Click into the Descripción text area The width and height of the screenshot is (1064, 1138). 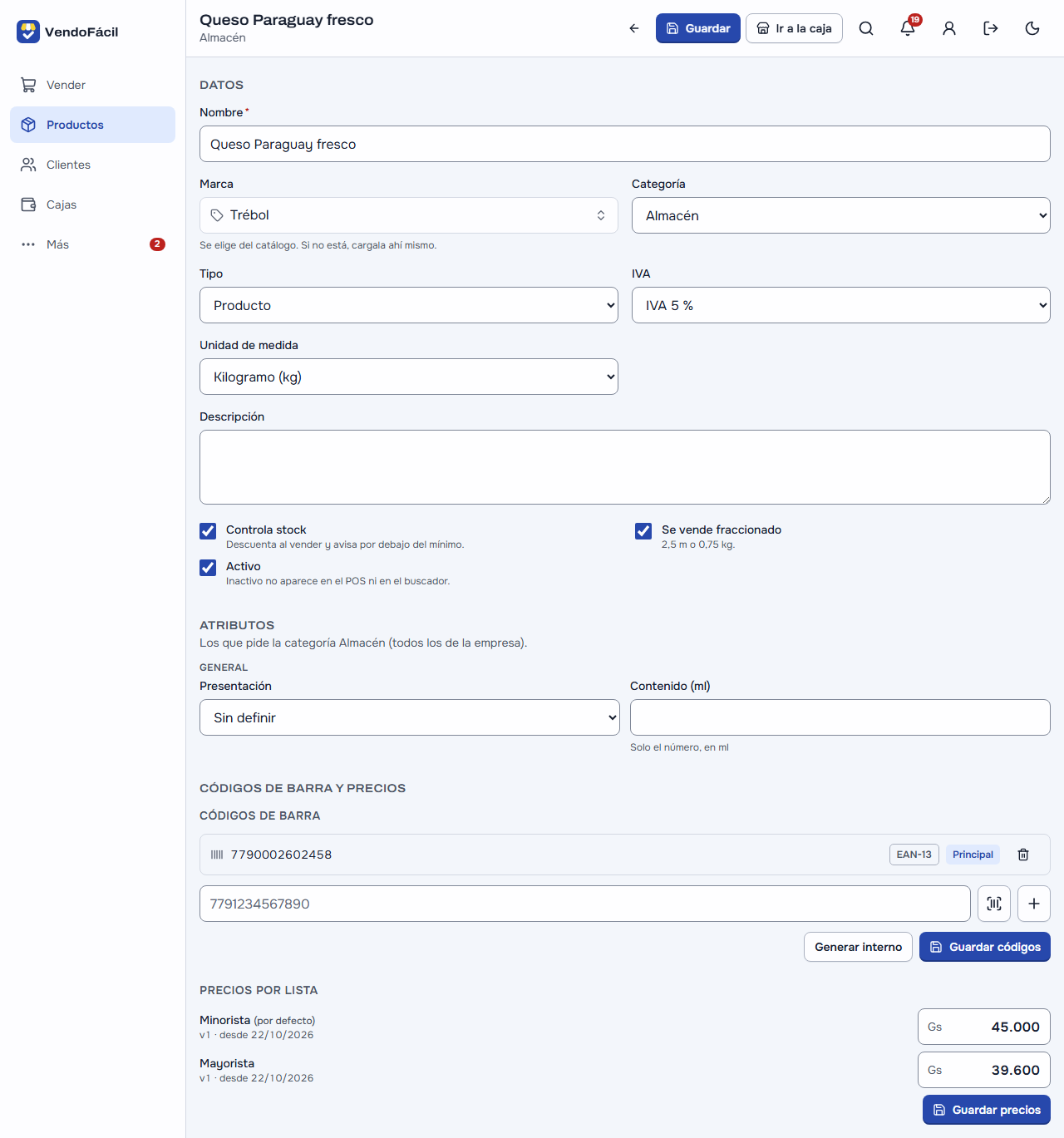point(625,467)
